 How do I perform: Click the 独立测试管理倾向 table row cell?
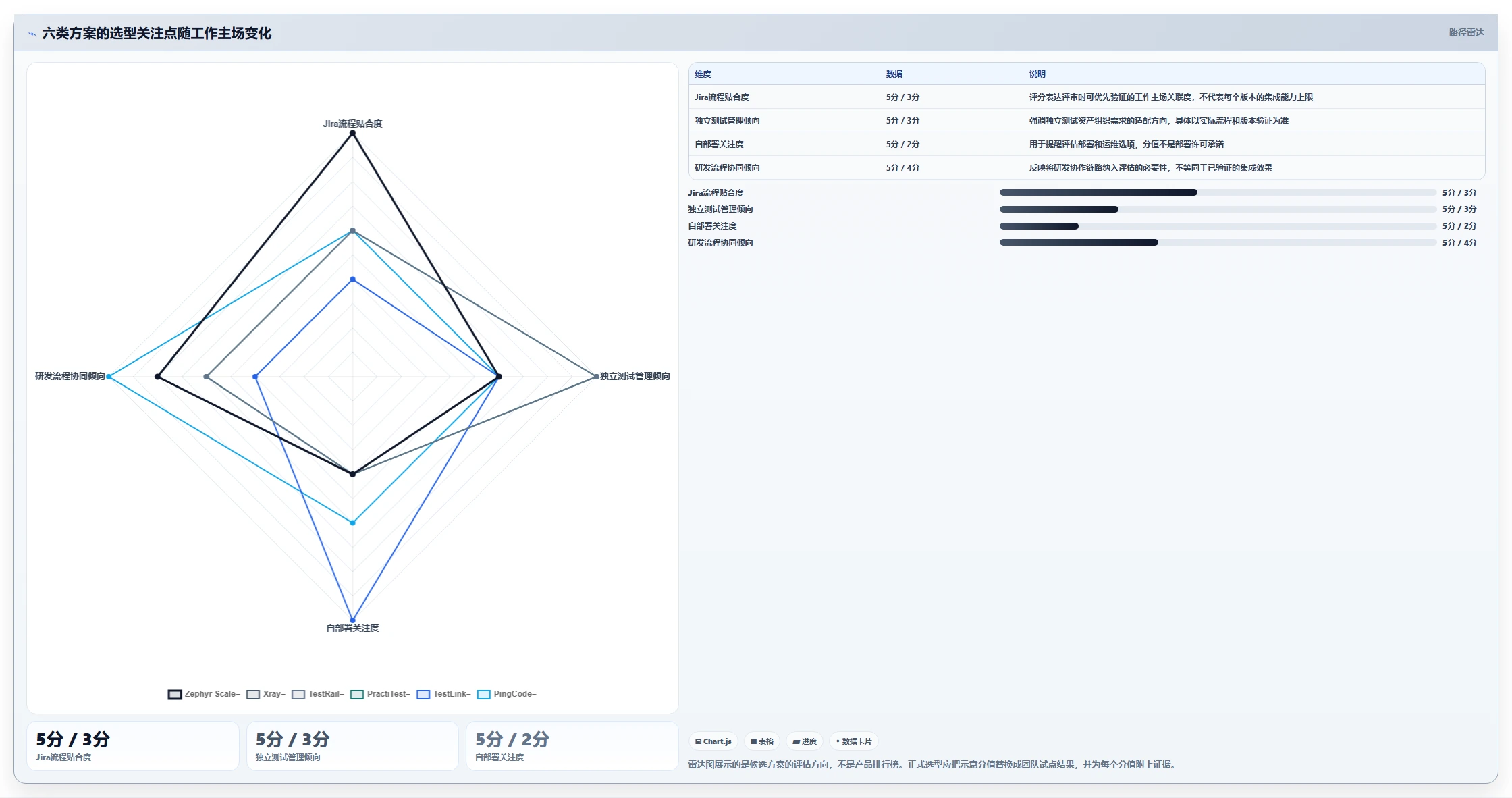coord(727,121)
